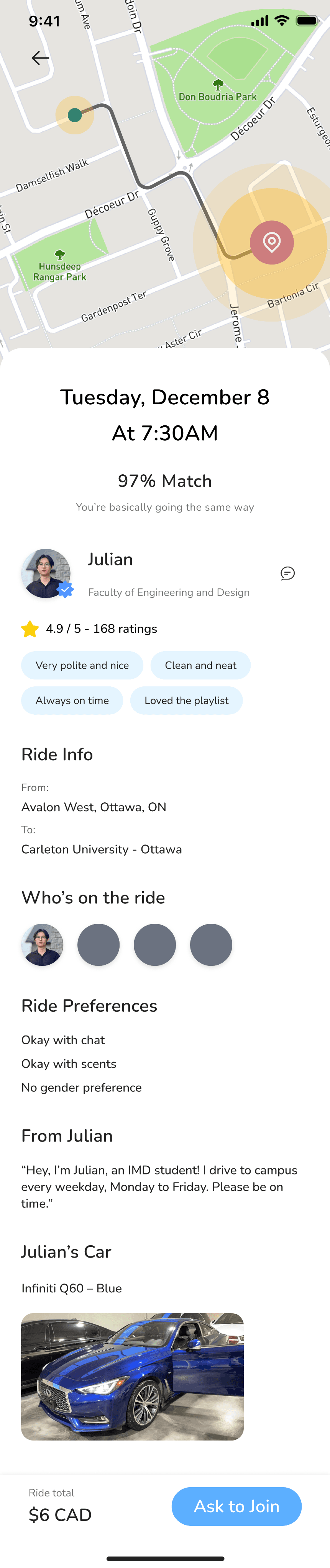Select the second empty rider seat circle

[155, 945]
